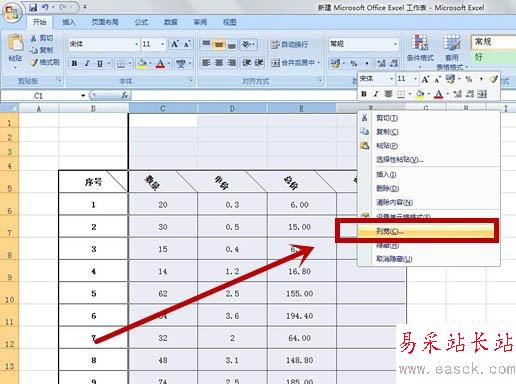The width and height of the screenshot is (516, 384).
Task: Toggle Bold in the ribbon font group
Action: (x=74, y=63)
